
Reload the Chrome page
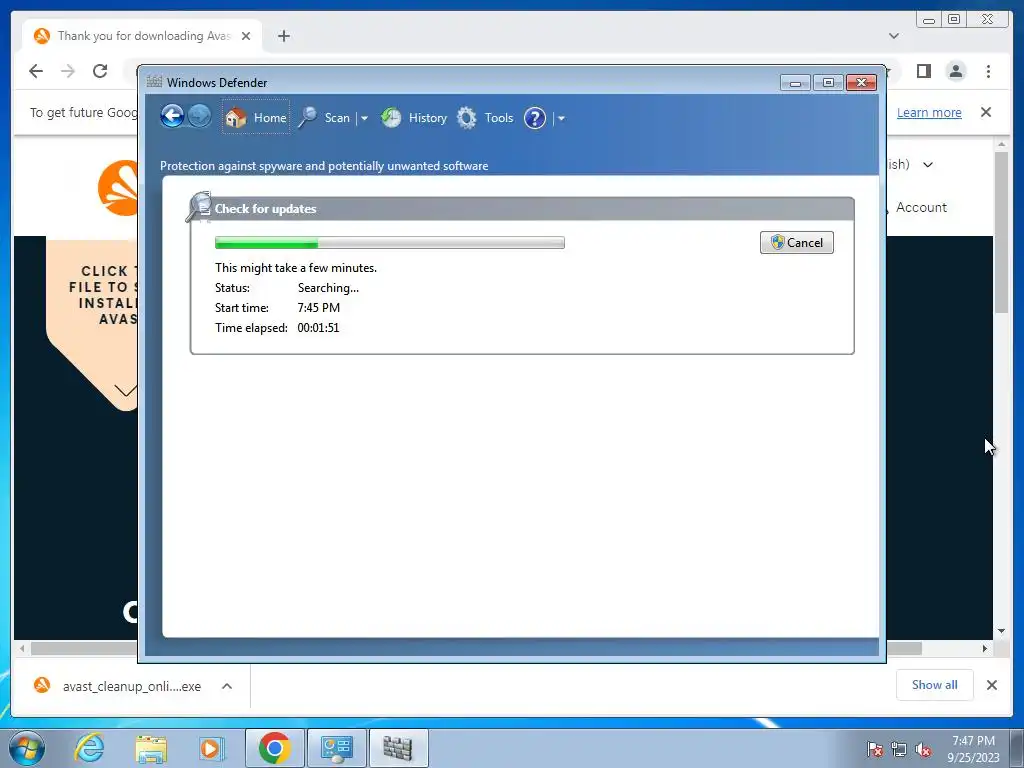(100, 71)
